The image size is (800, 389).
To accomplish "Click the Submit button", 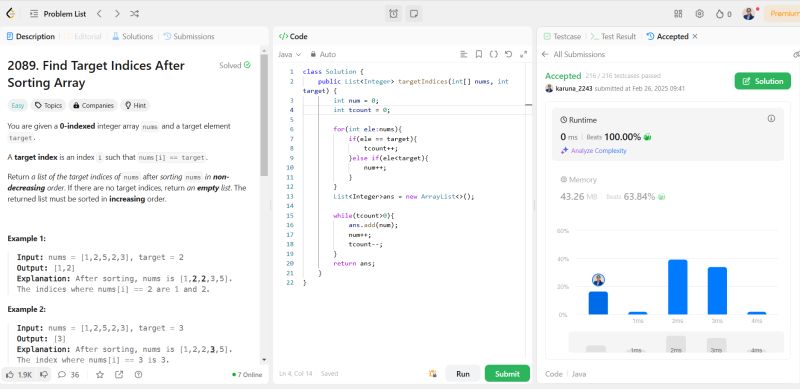I will point(507,374).
